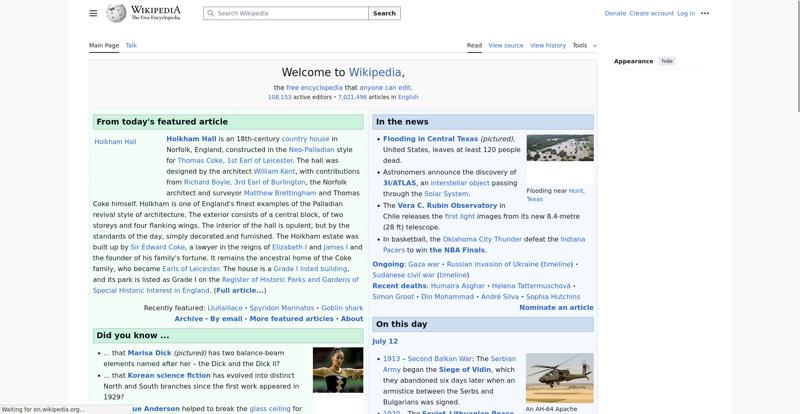The image size is (800, 414).
Task: Open the Gaza war link
Action: (423, 264)
